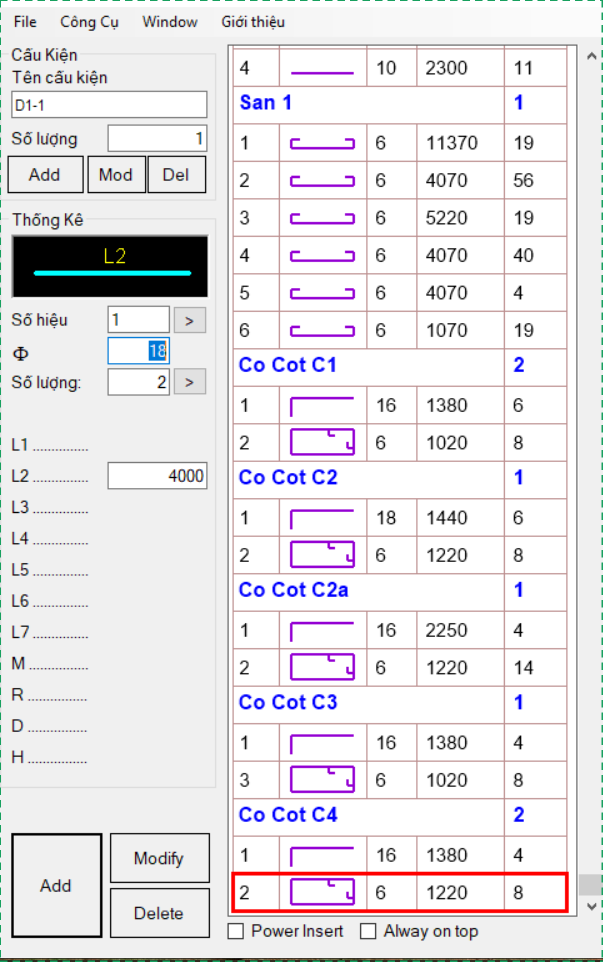Click the U-bar shape icon in San 1 row 1
Viewport: 603px width, 962px height.
(x=323, y=144)
